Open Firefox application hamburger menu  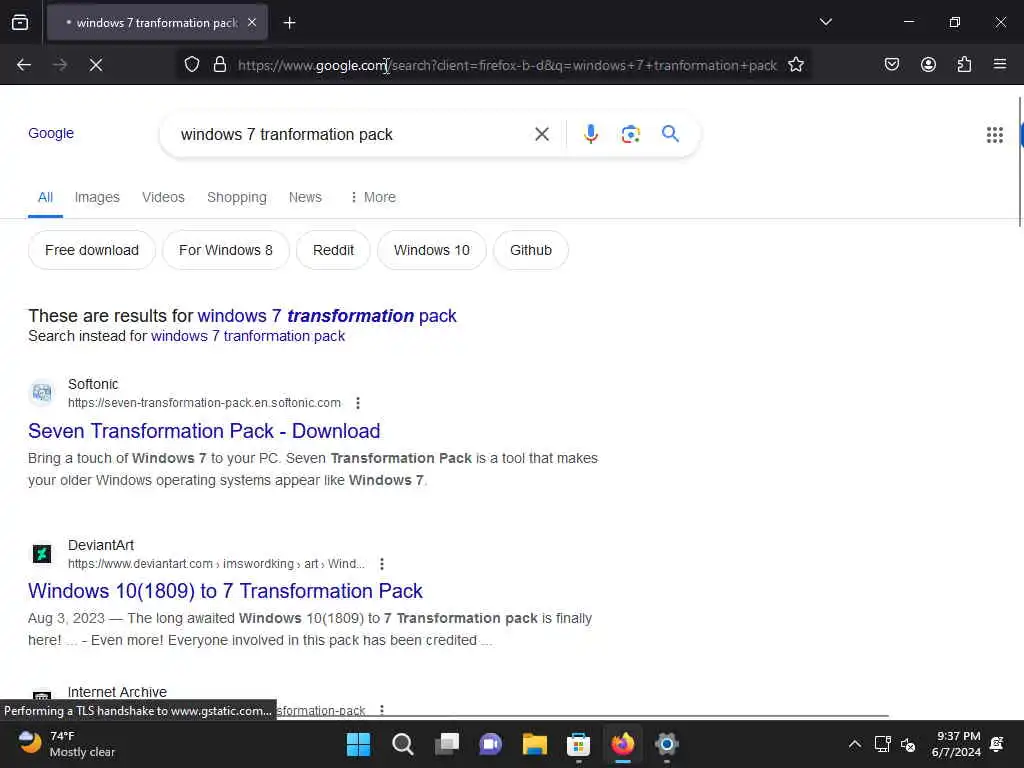[999, 65]
